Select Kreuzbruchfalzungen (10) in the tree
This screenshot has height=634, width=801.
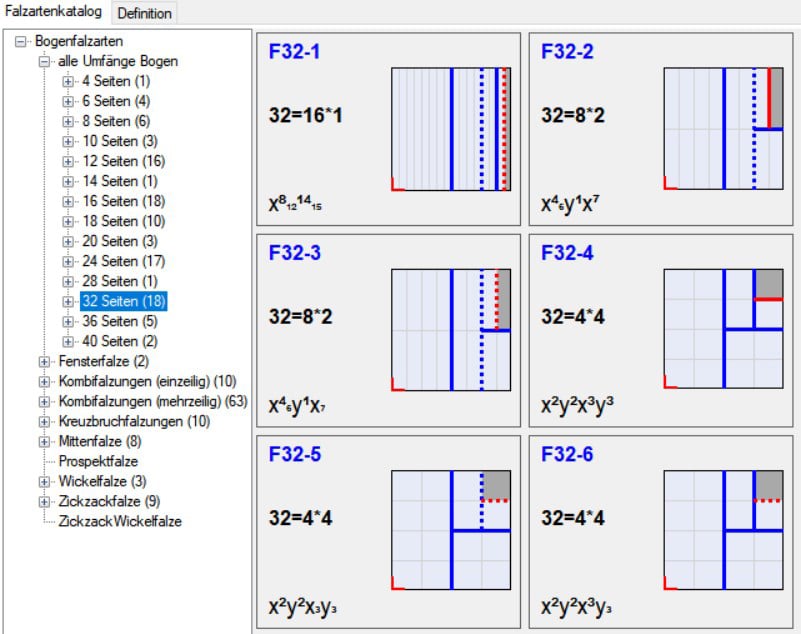[x=134, y=421]
